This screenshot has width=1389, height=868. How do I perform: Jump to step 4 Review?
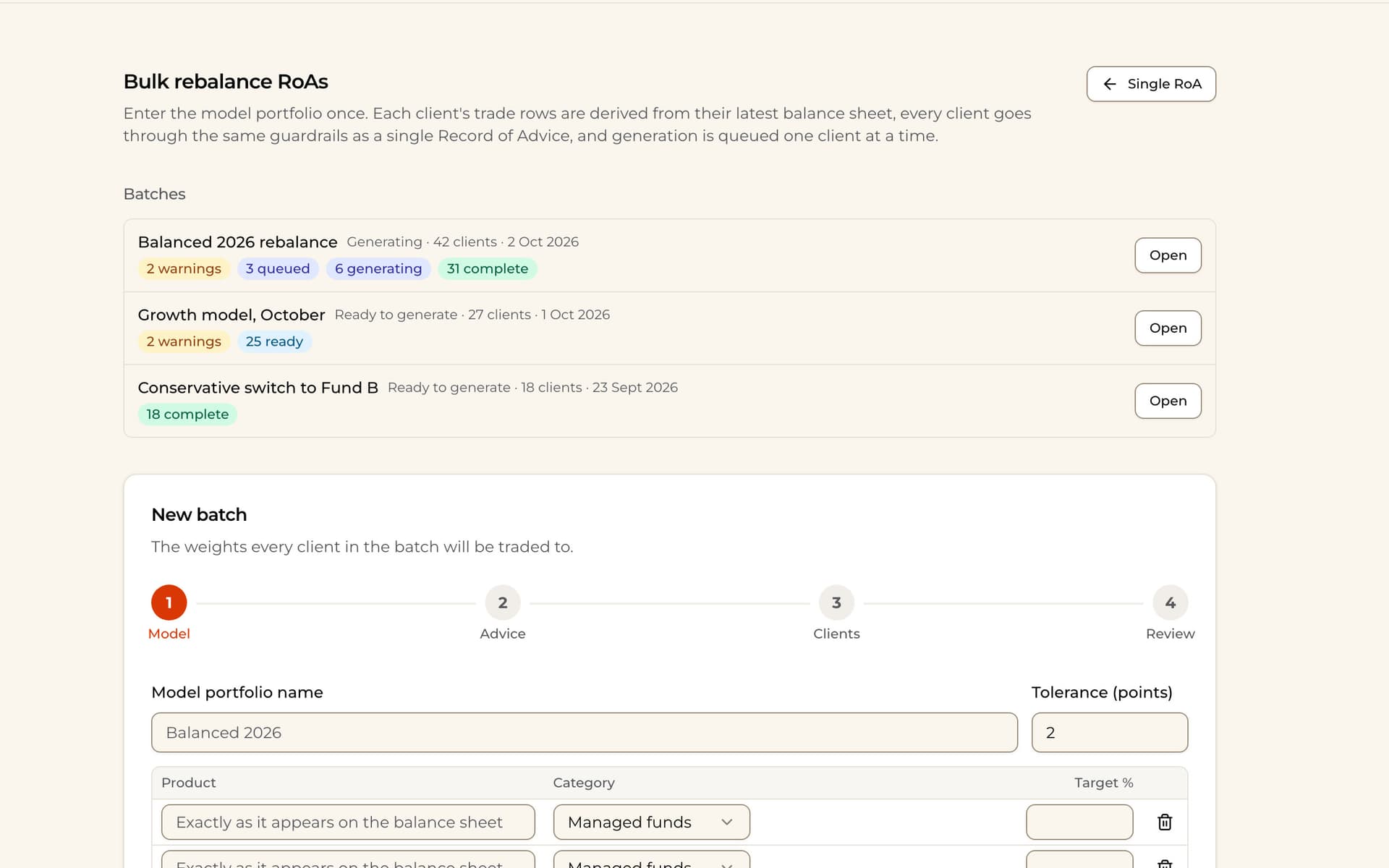tap(1170, 603)
